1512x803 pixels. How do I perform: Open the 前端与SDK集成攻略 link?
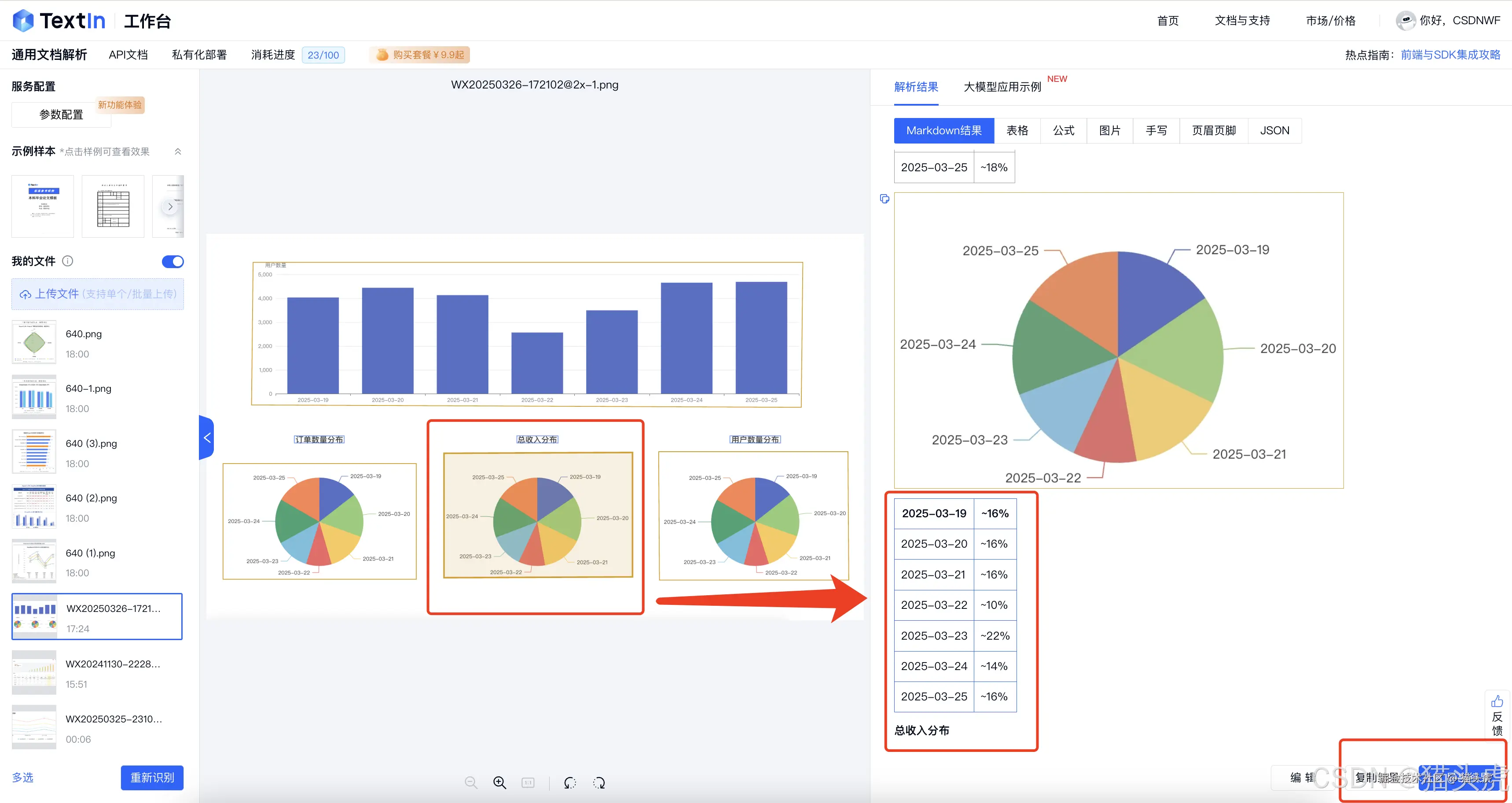(1450, 55)
